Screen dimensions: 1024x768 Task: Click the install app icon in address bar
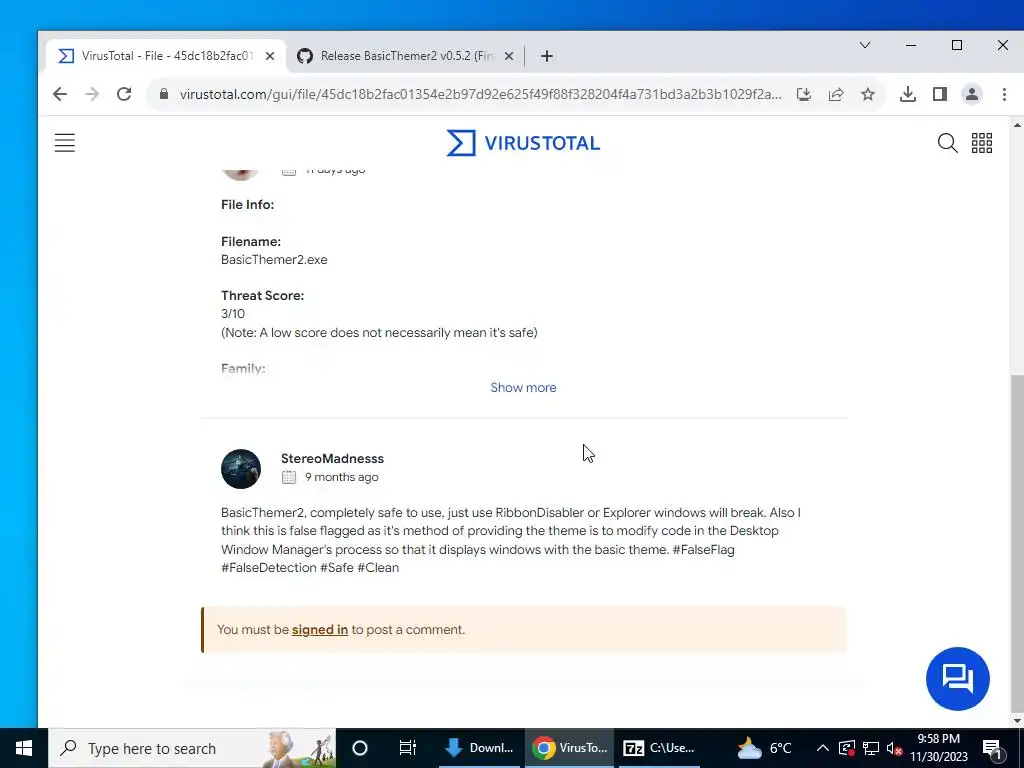(x=804, y=95)
